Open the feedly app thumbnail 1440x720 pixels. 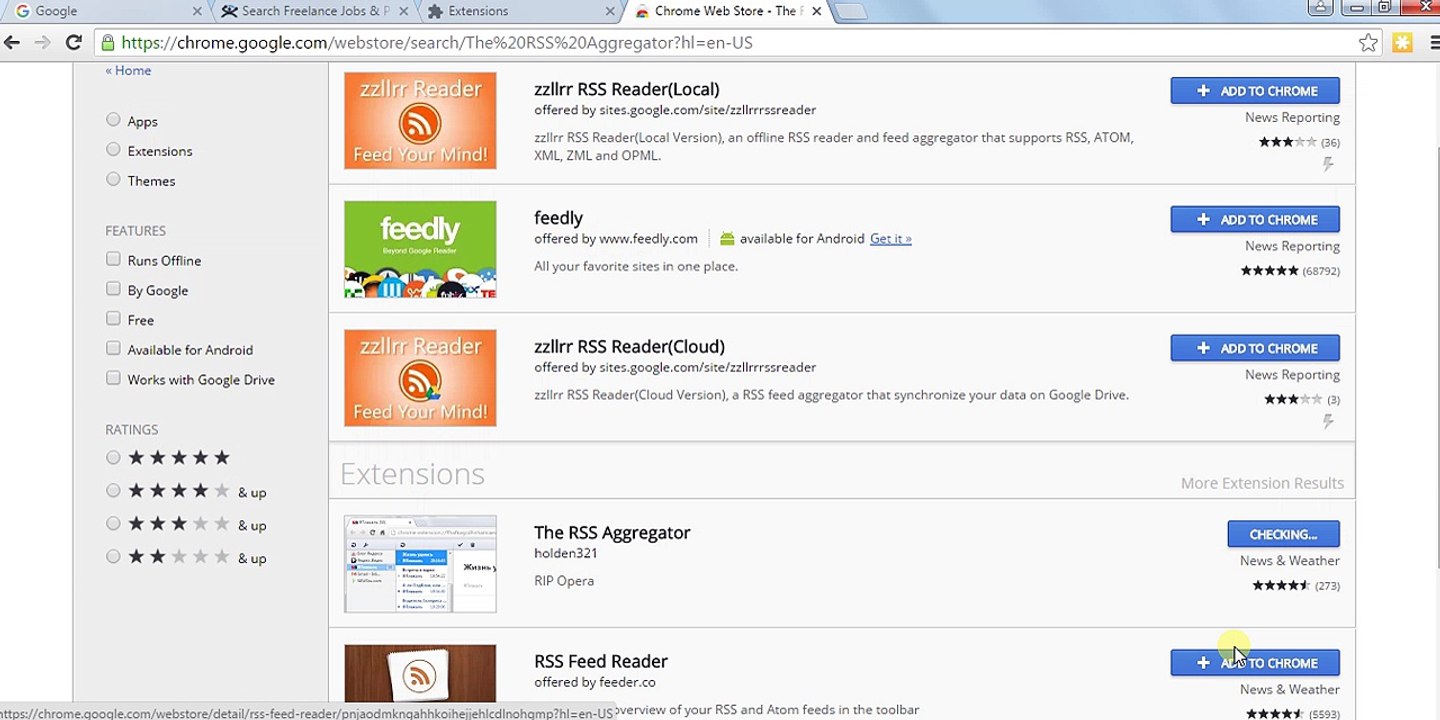[x=420, y=249]
